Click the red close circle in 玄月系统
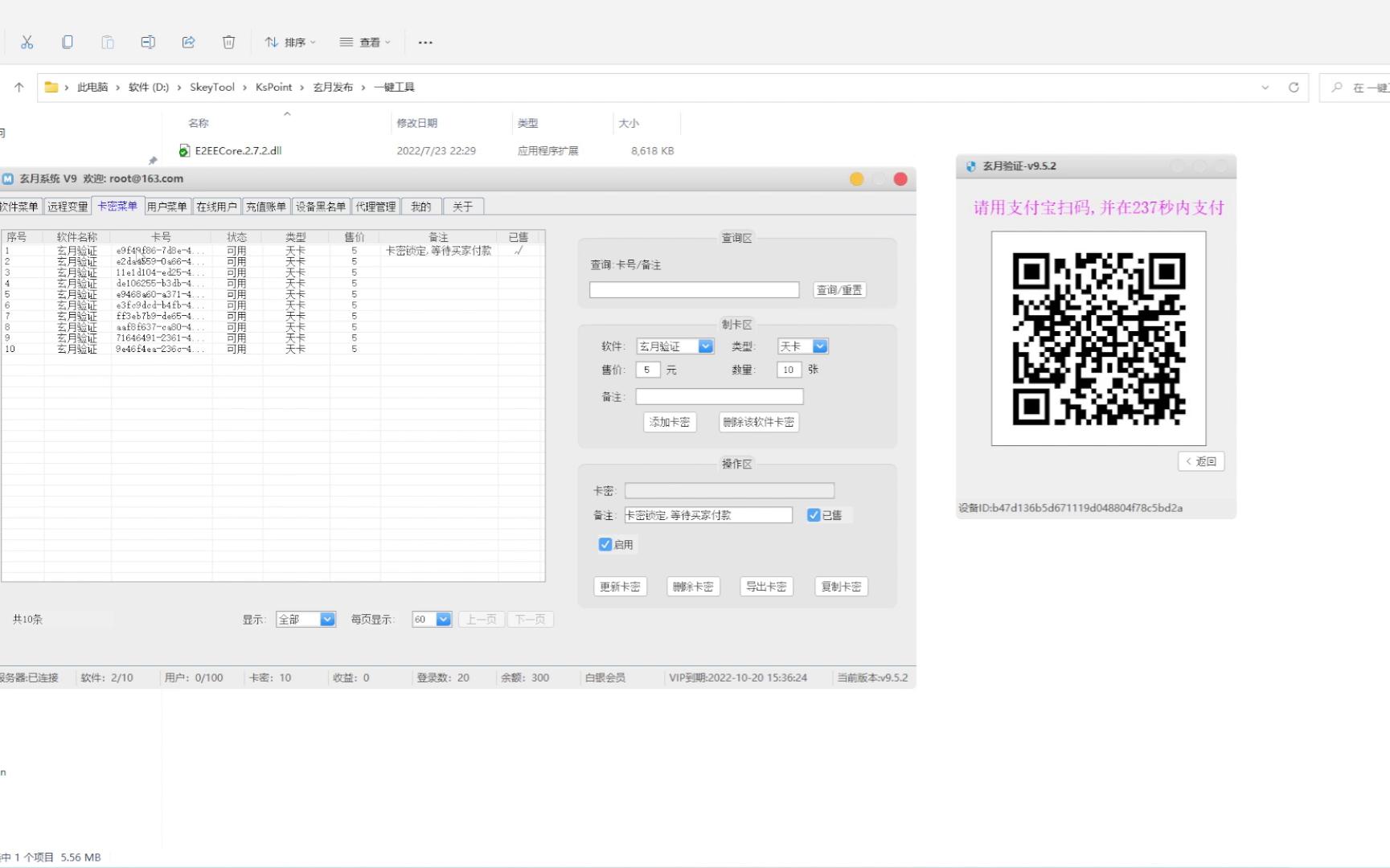This screenshot has width=1390, height=868. coord(900,179)
